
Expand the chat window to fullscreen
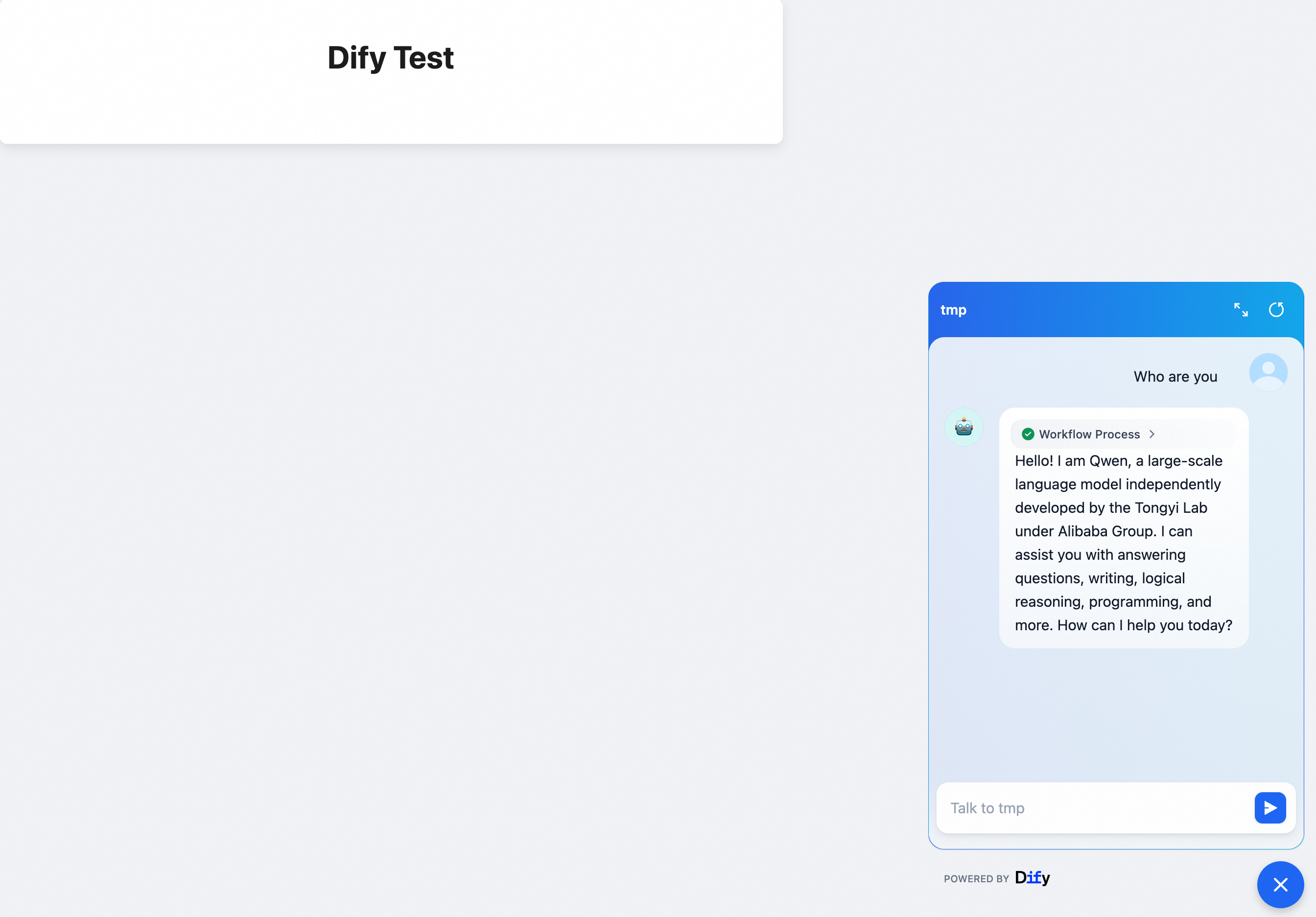click(1241, 310)
